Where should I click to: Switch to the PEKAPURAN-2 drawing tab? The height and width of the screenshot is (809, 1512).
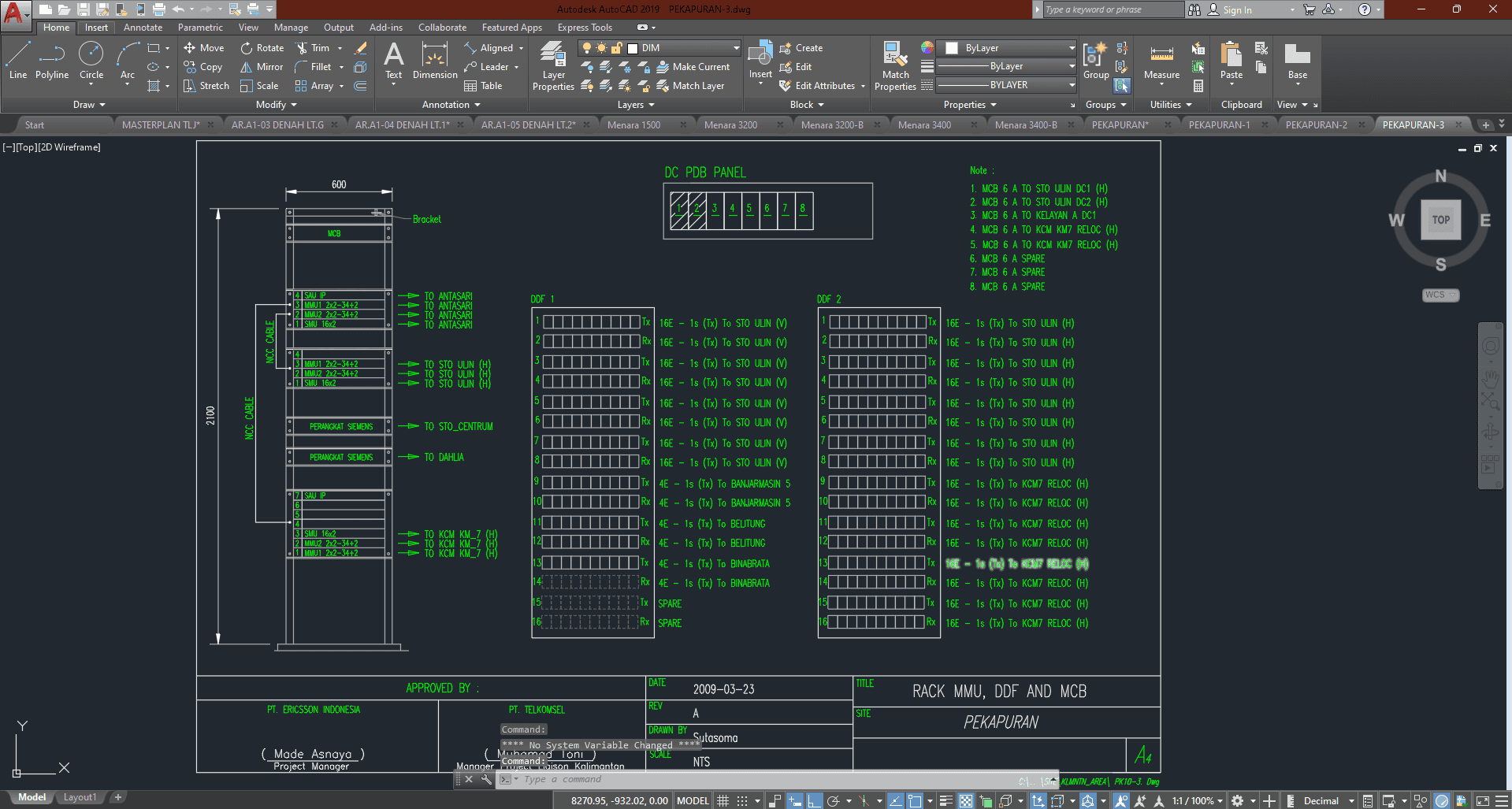click(1316, 124)
